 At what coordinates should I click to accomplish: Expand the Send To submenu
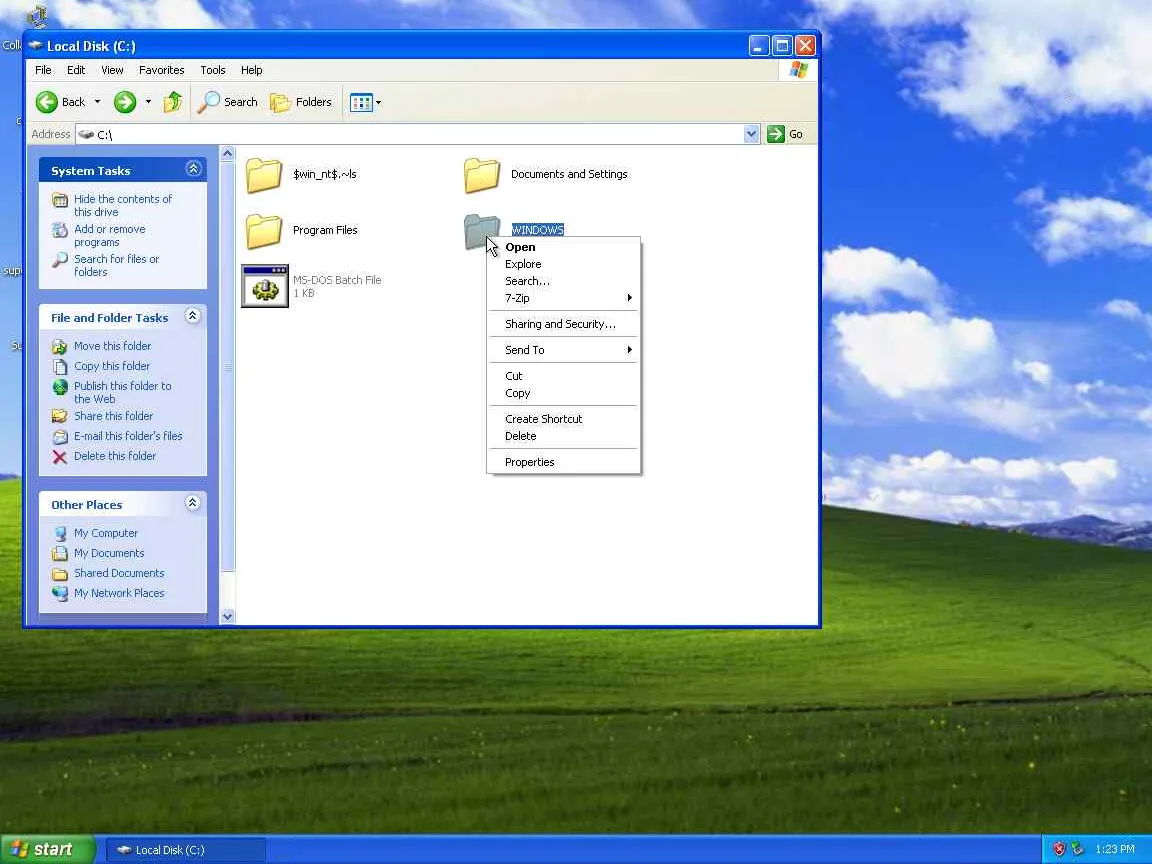(564, 350)
